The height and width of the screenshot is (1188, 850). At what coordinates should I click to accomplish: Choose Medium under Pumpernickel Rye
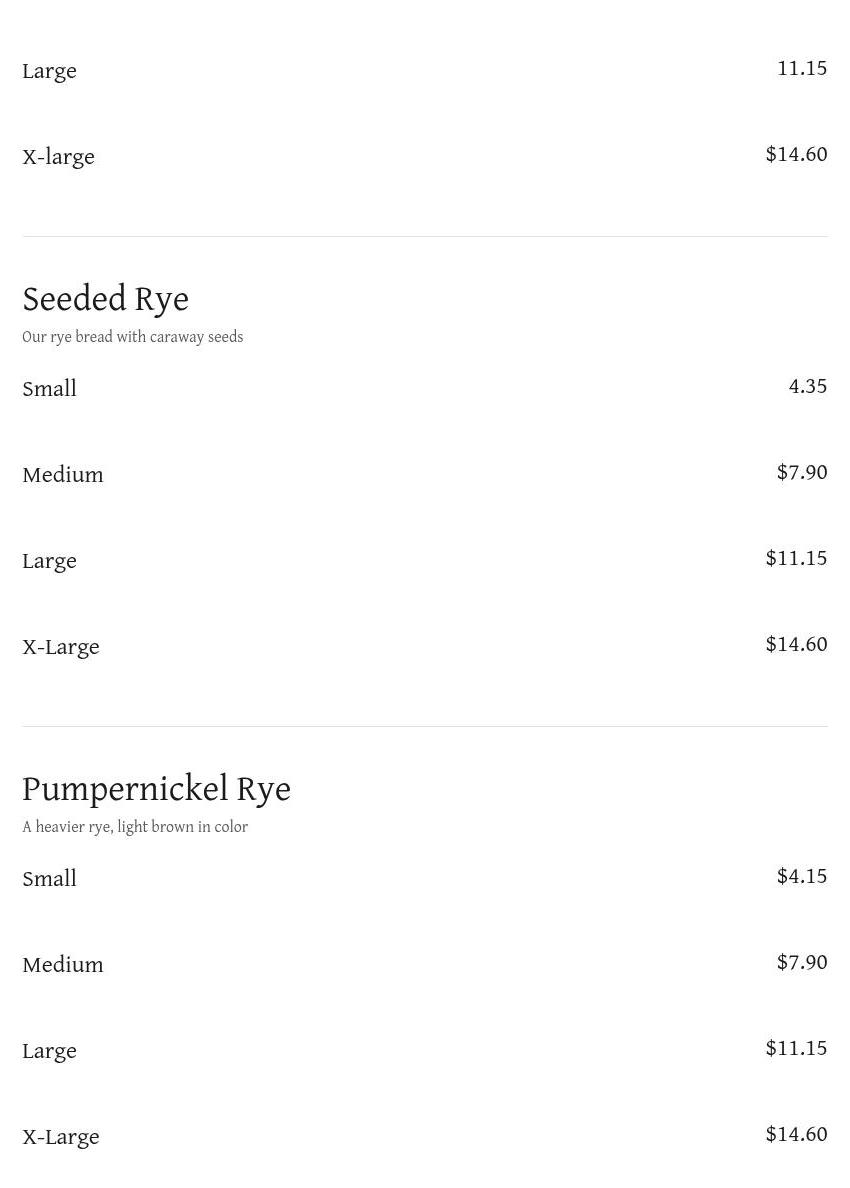[x=63, y=965]
